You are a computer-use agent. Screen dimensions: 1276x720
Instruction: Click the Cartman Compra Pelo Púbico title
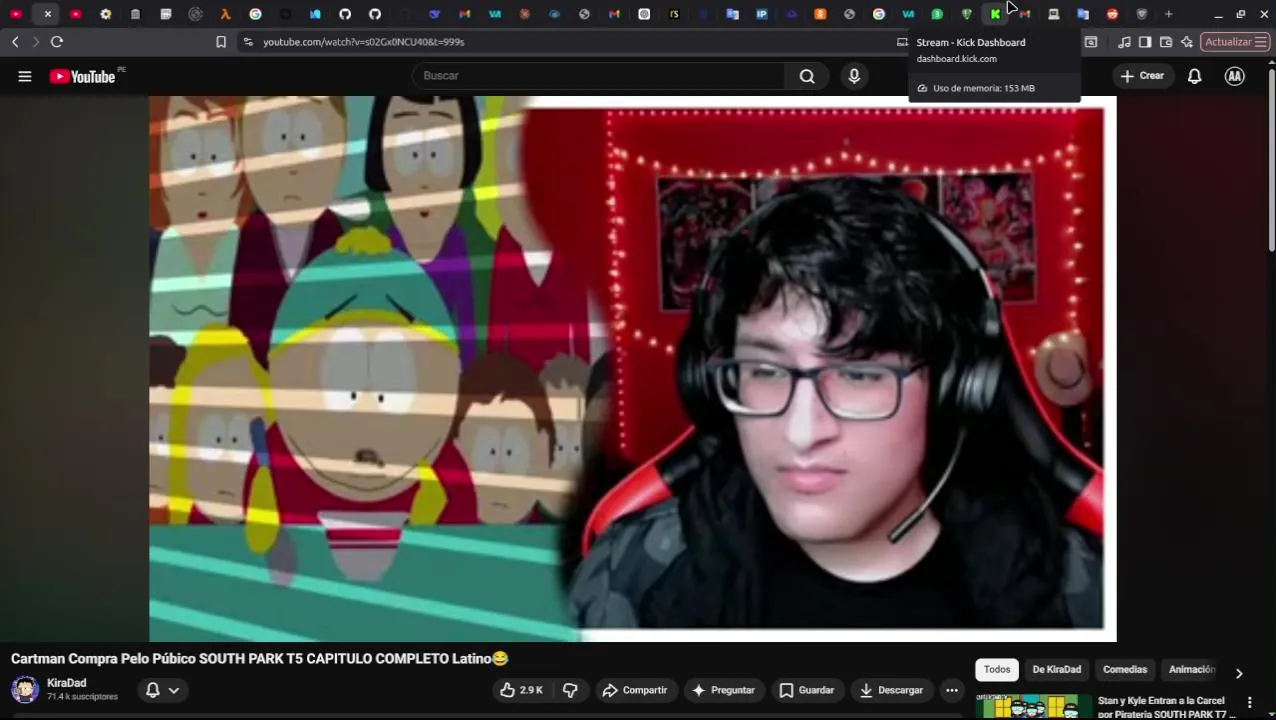(259, 659)
